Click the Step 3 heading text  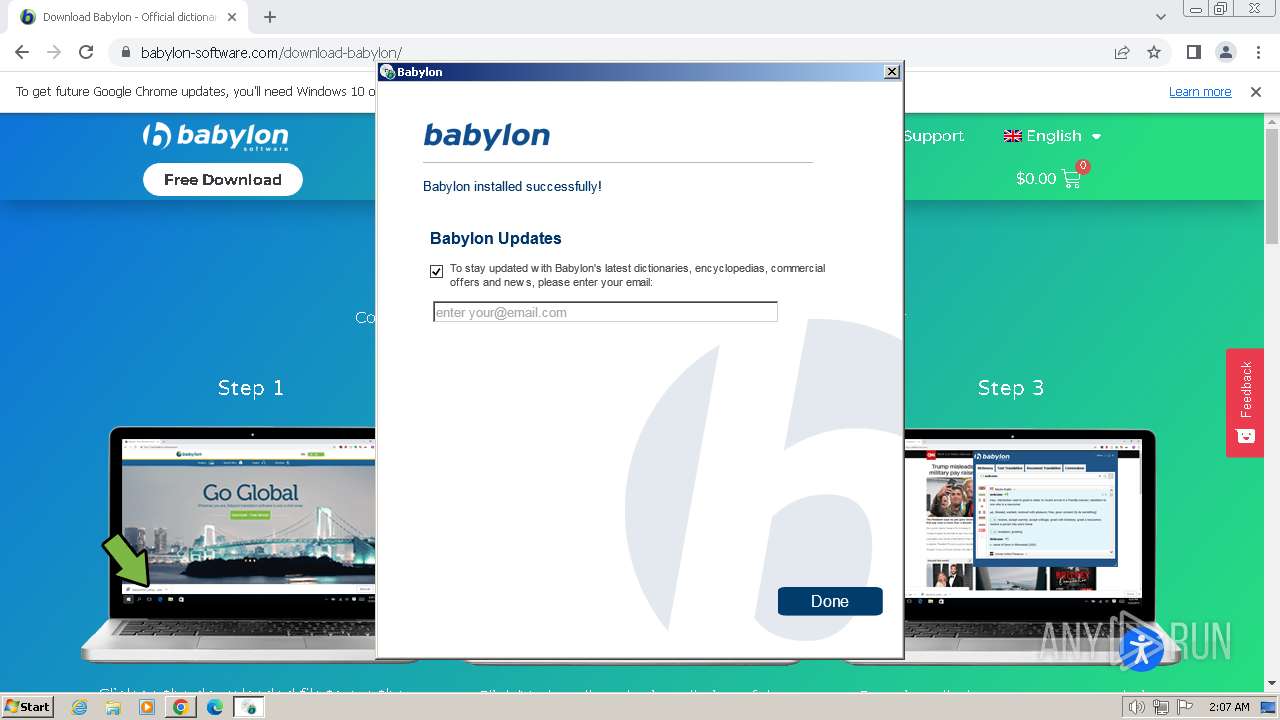click(1011, 388)
